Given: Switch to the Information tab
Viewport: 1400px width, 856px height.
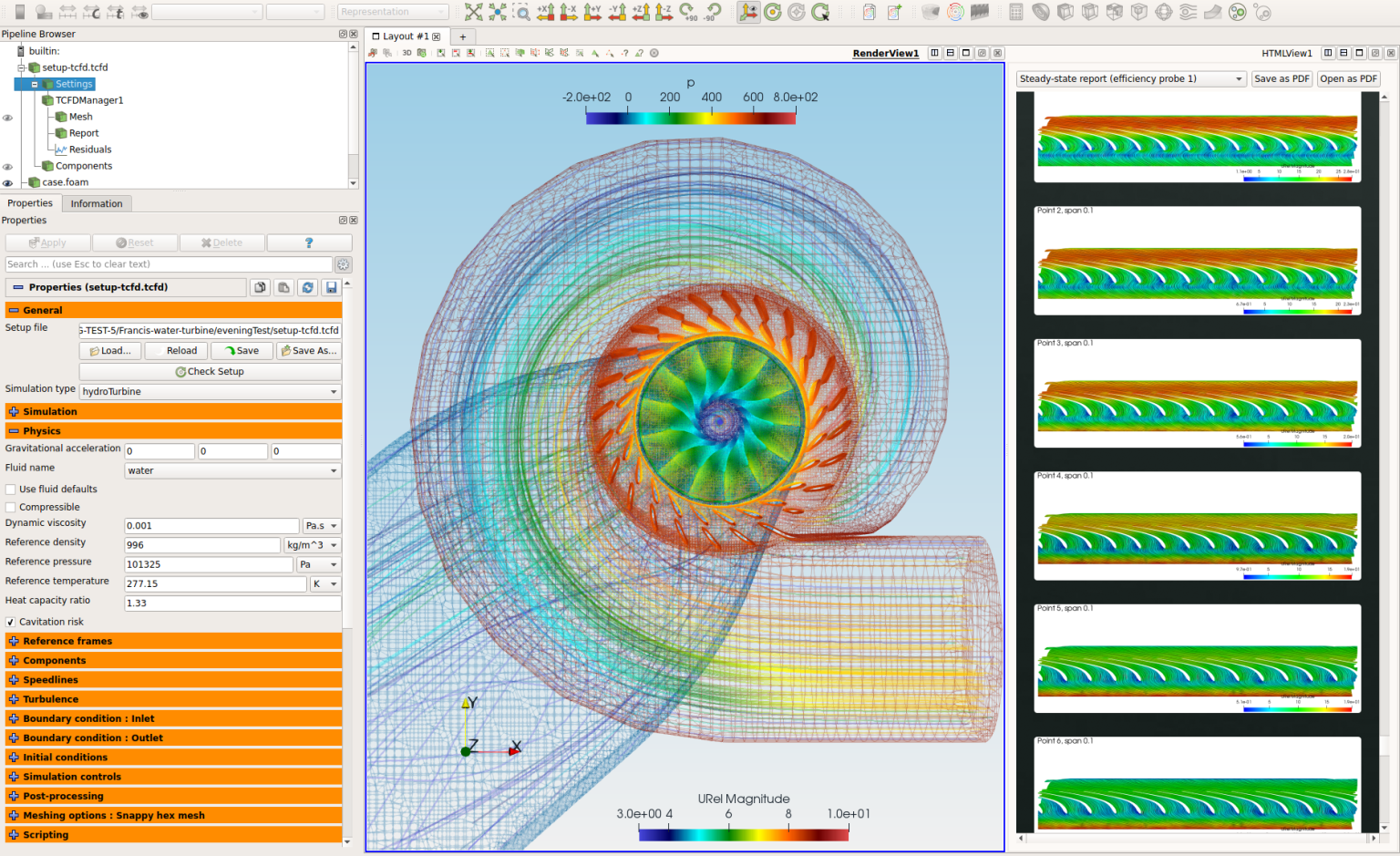Looking at the screenshot, I should pos(97,202).
